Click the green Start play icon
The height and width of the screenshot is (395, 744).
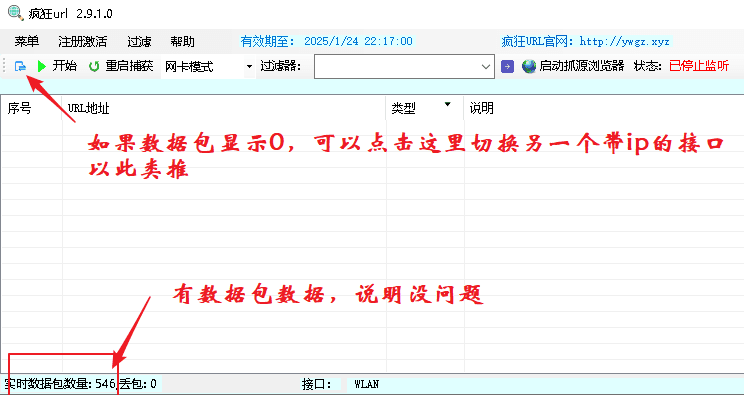pyautogui.click(x=42, y=66)
